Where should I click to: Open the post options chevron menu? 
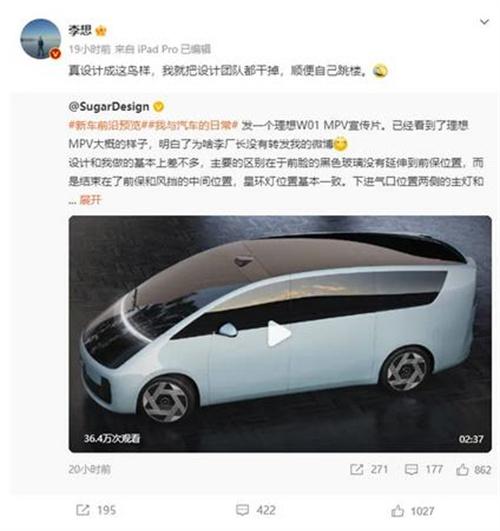coord(485,22)
